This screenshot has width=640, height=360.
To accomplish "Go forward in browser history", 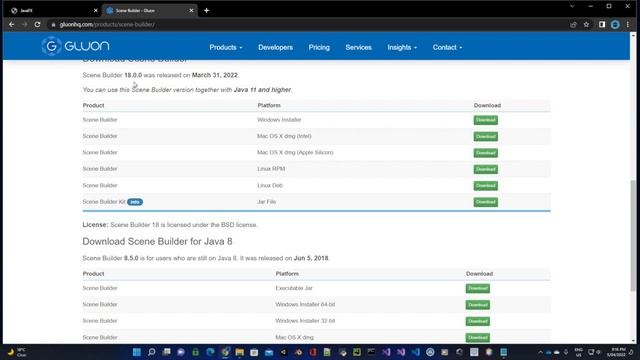I will (24, 24).
